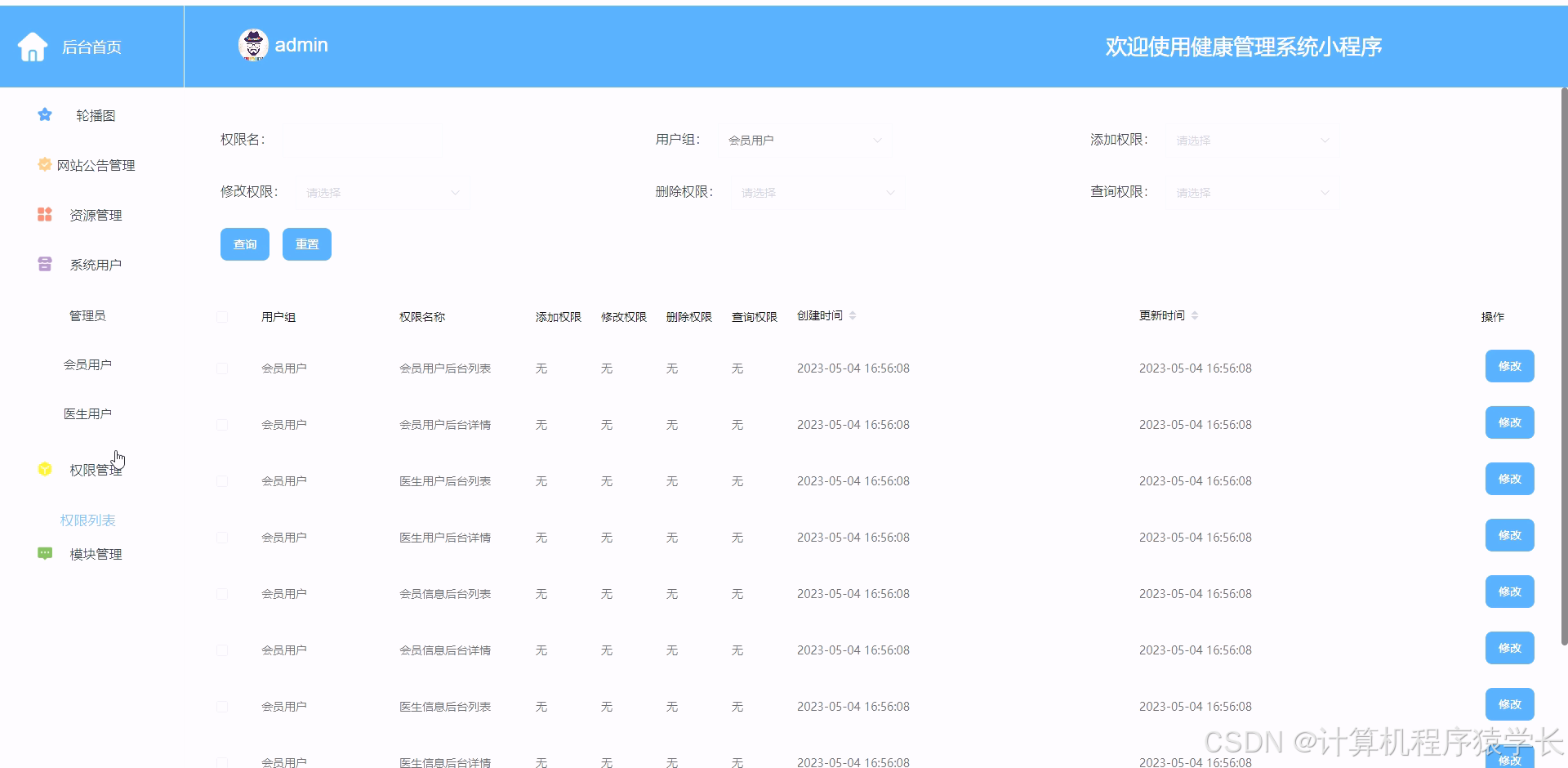Check the row for 医生信息后台列表
The height and width of the screenshot is (768, 1568).
point(222,707)
